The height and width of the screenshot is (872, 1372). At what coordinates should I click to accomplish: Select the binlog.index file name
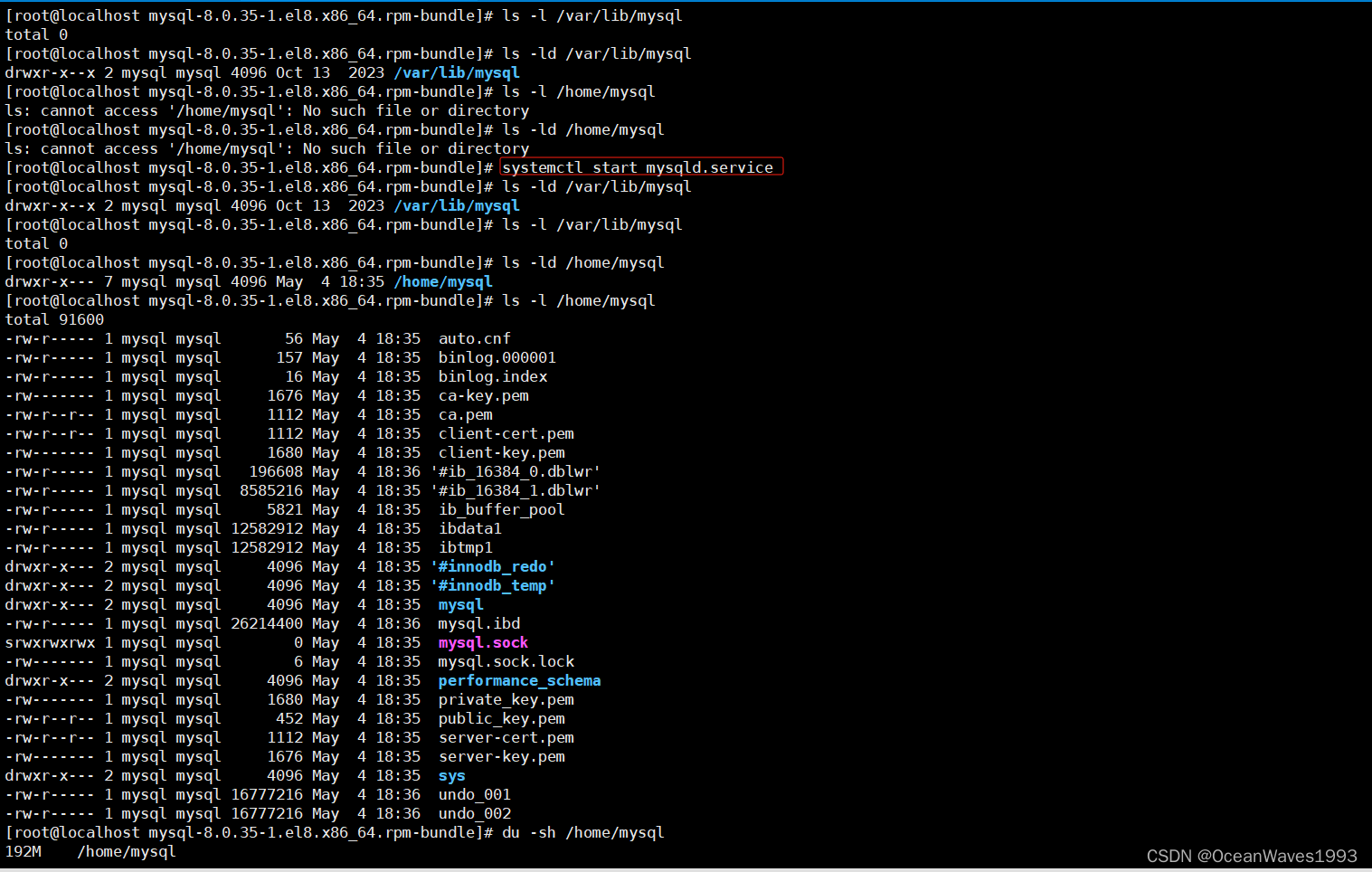[x=493, y=376]
